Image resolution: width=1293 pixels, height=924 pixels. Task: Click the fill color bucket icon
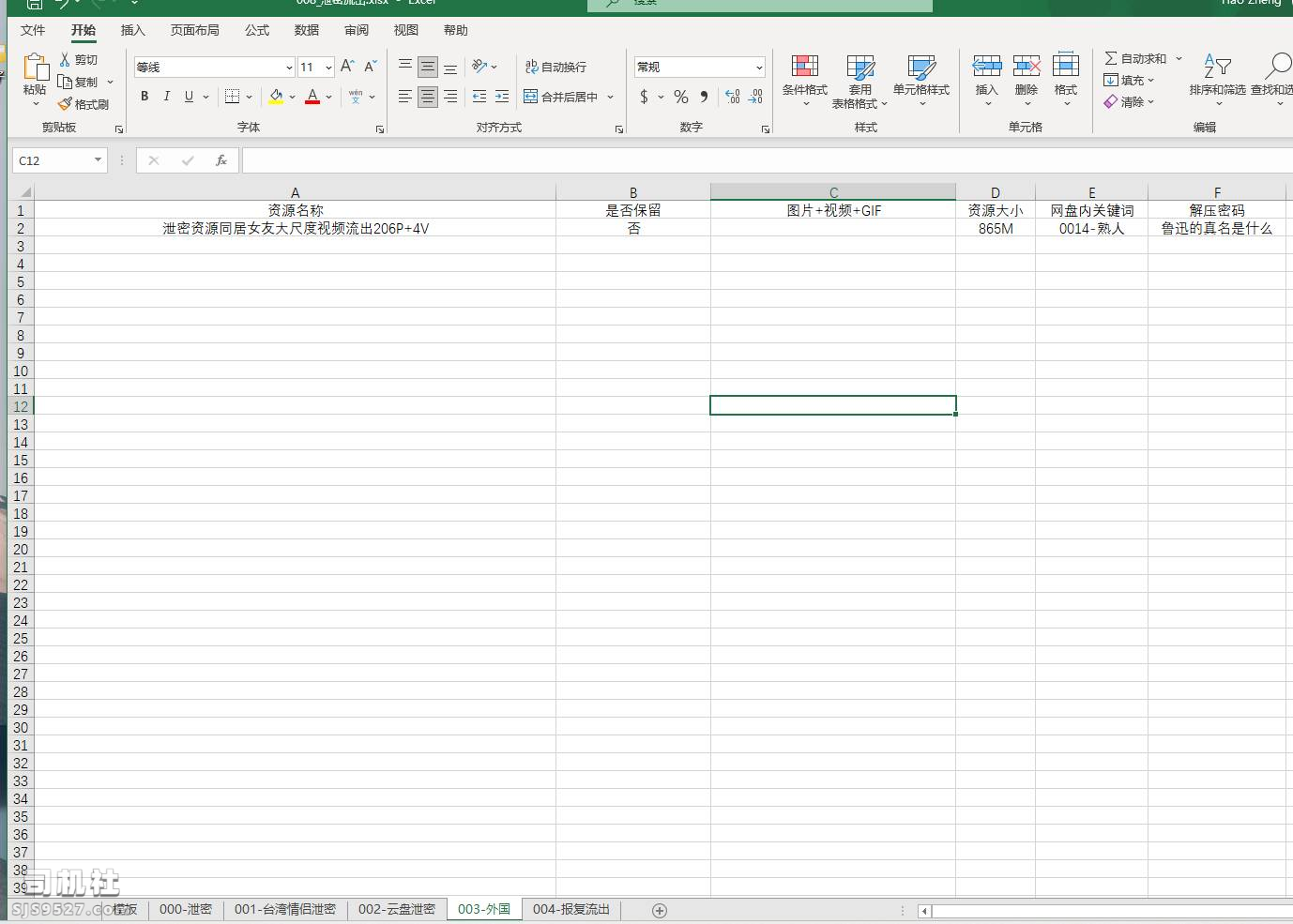(276, 97)
